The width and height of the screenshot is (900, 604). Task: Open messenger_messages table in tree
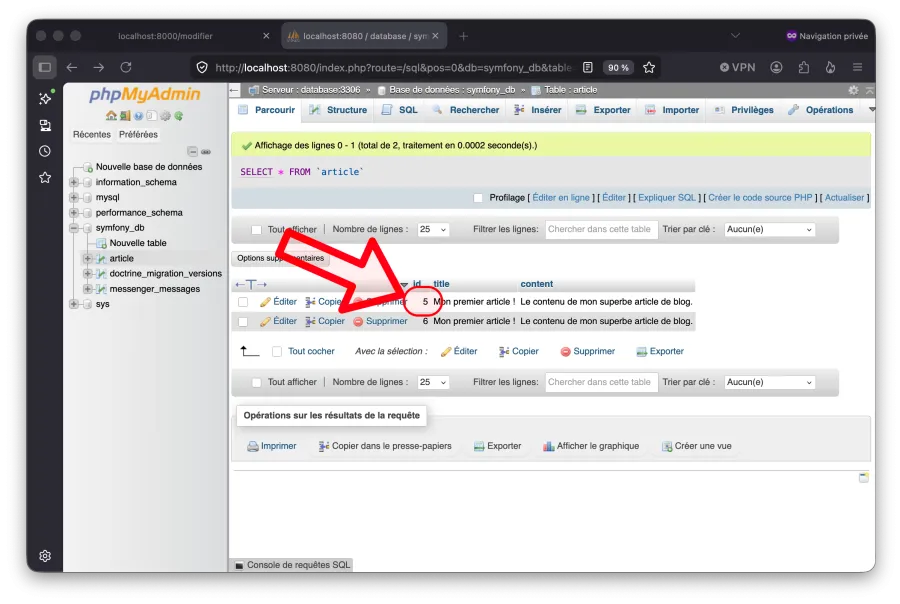tap(155, 289)
